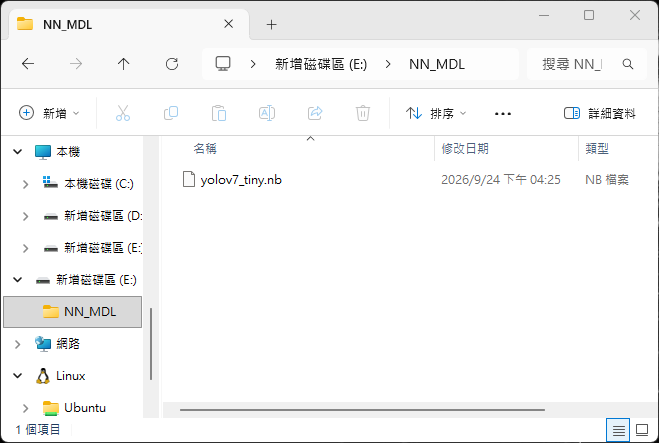Click NN_MDL breadcrumb in address bar
This screenshot has width=659, height=443.
click(x=437, y=64)
